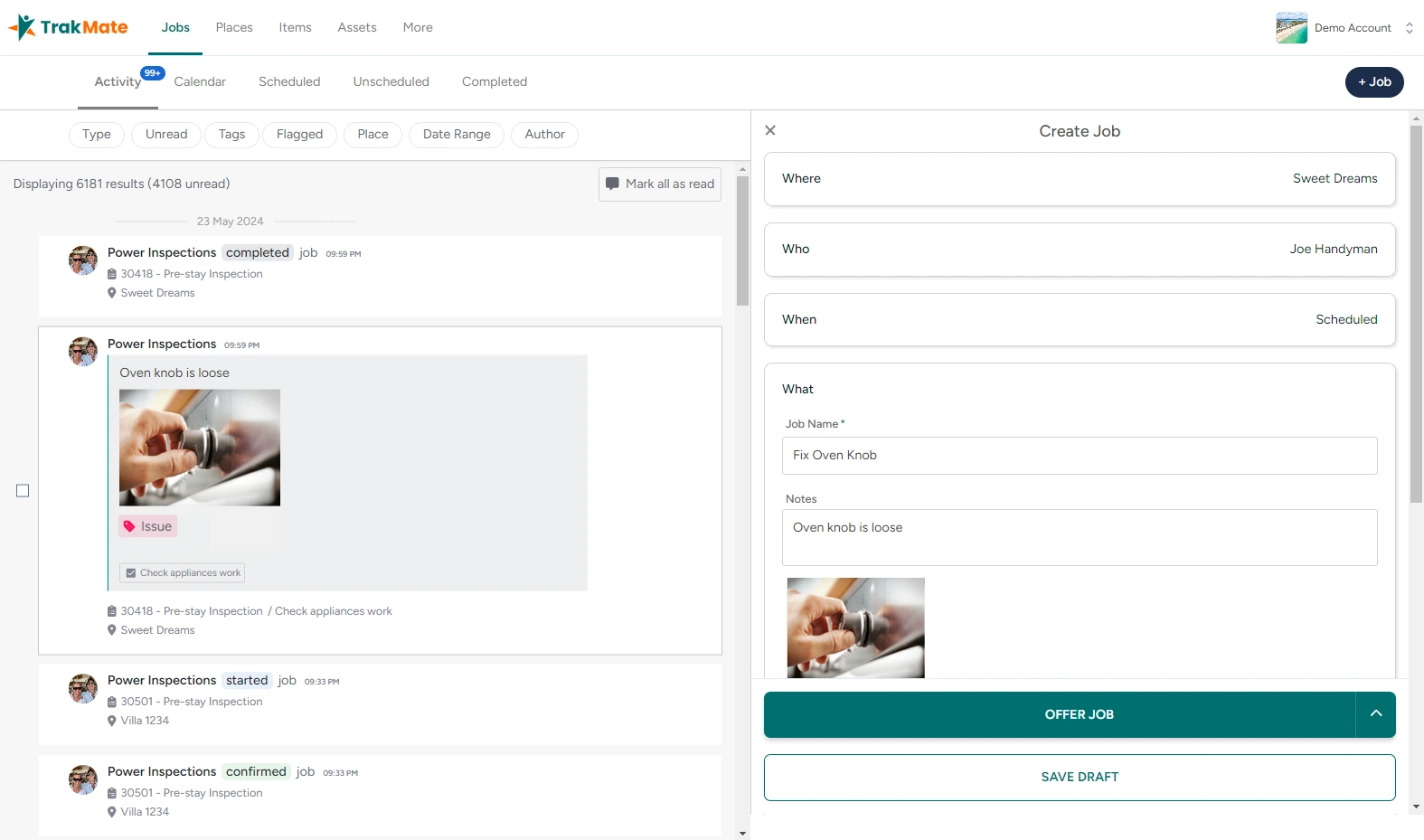Click the Check appliances work checklist chip
Image resolution: width=1424 pixels, height=840 pixels.
tap(183, 573)
